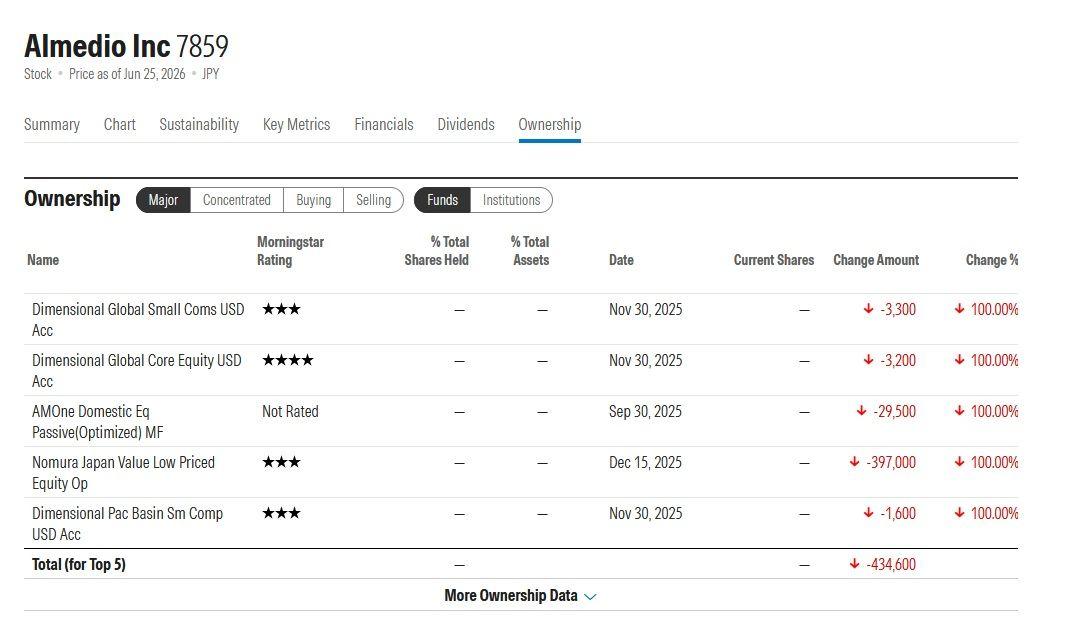Open AMOne Domestic Eq Passive(Optimized) MF

[97, 421]
